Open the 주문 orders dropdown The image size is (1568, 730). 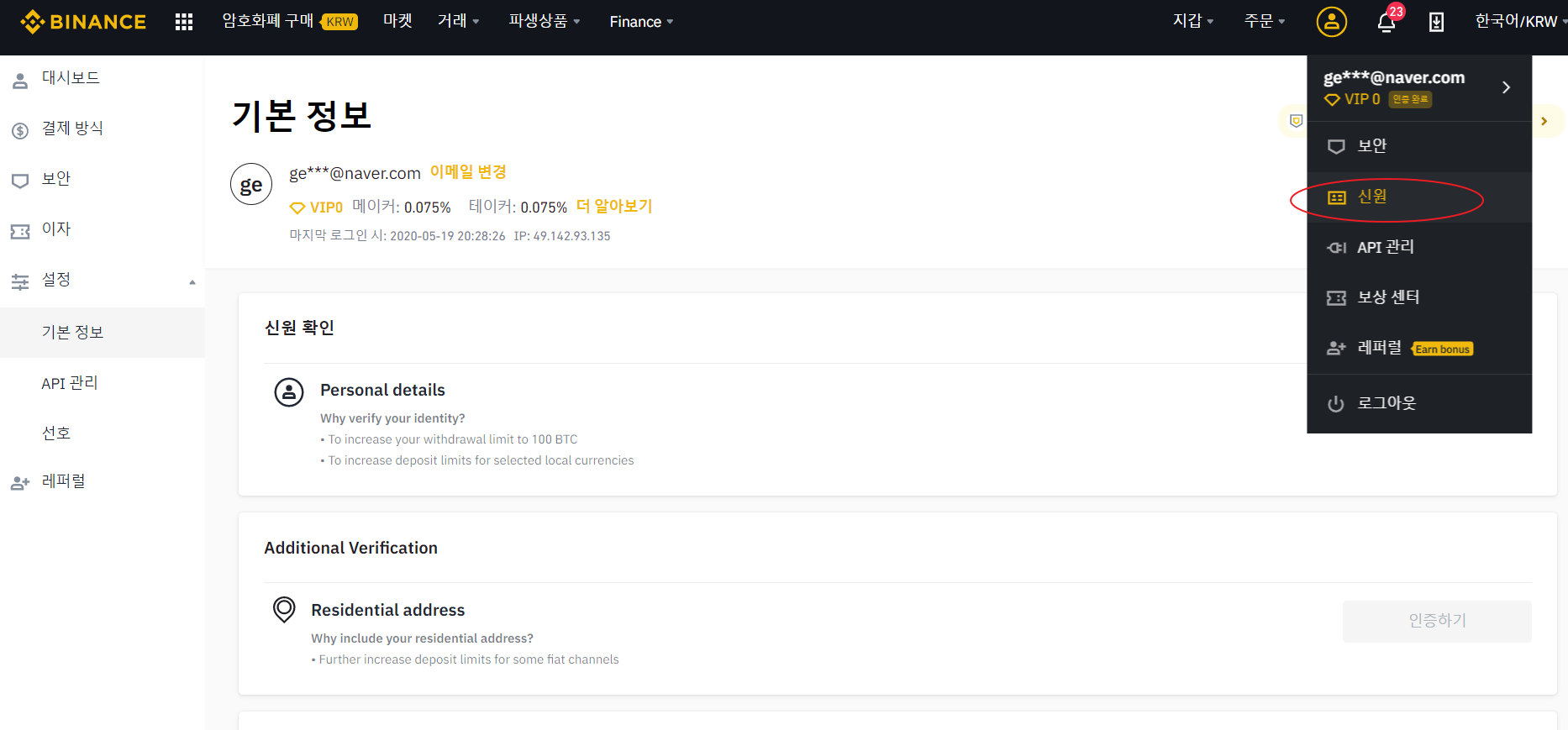1265,21
